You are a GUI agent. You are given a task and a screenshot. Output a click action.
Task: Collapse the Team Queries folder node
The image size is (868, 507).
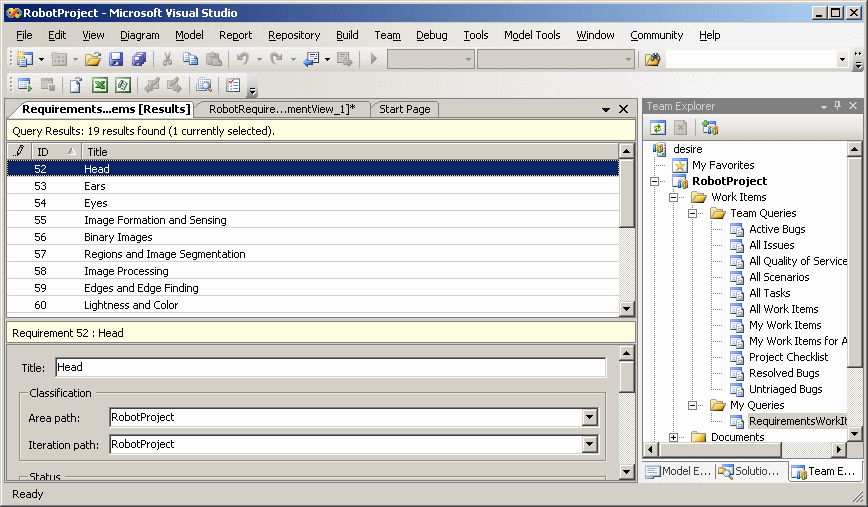(691, 213)
